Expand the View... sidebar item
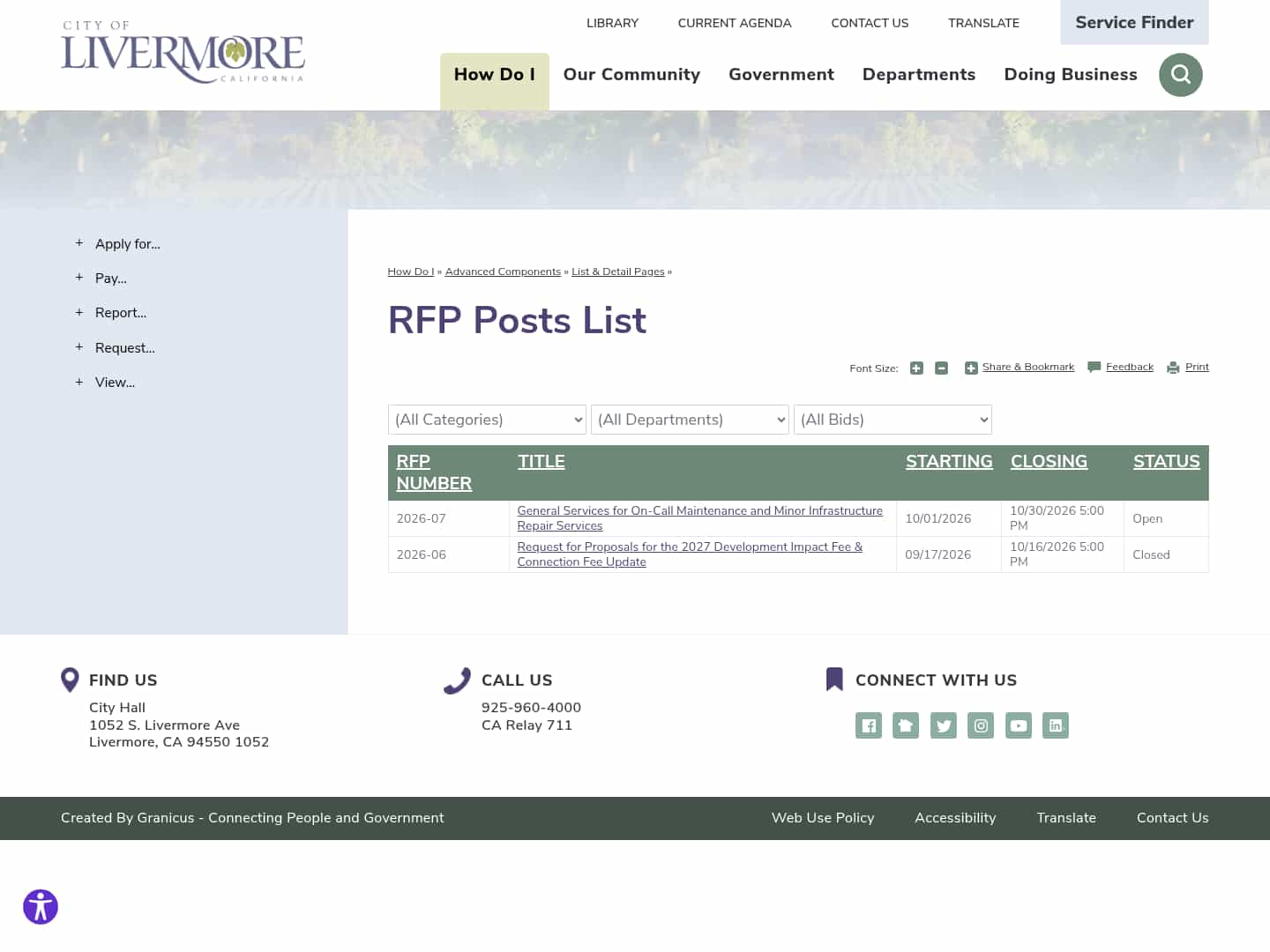 pyautogui.click(x=78, y=382)
